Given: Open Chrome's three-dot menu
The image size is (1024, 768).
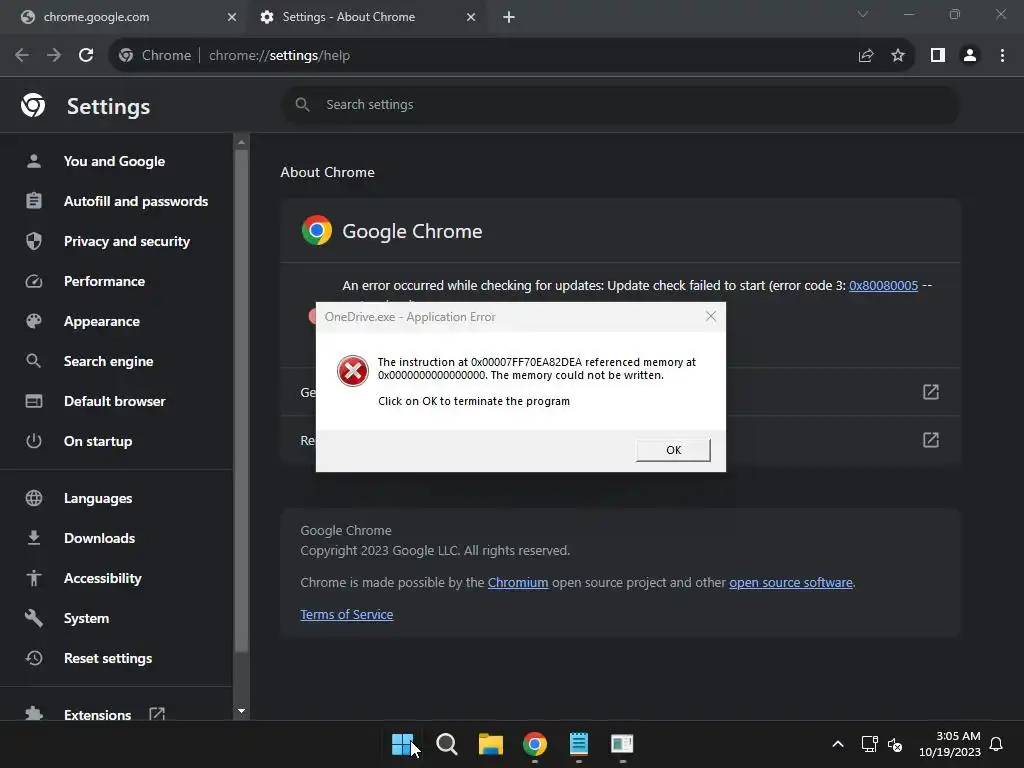Looking at the screenshot, I should click(1002, 56).
